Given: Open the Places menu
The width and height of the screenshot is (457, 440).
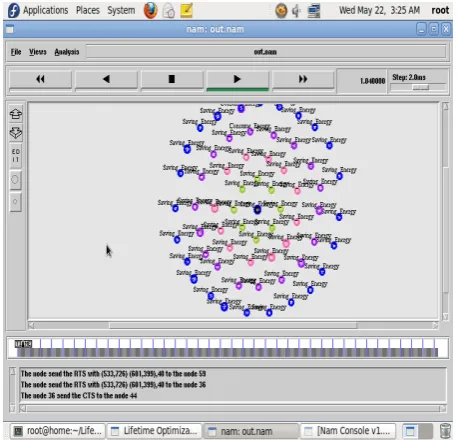Looking at the screenshot, I should 88,10.
